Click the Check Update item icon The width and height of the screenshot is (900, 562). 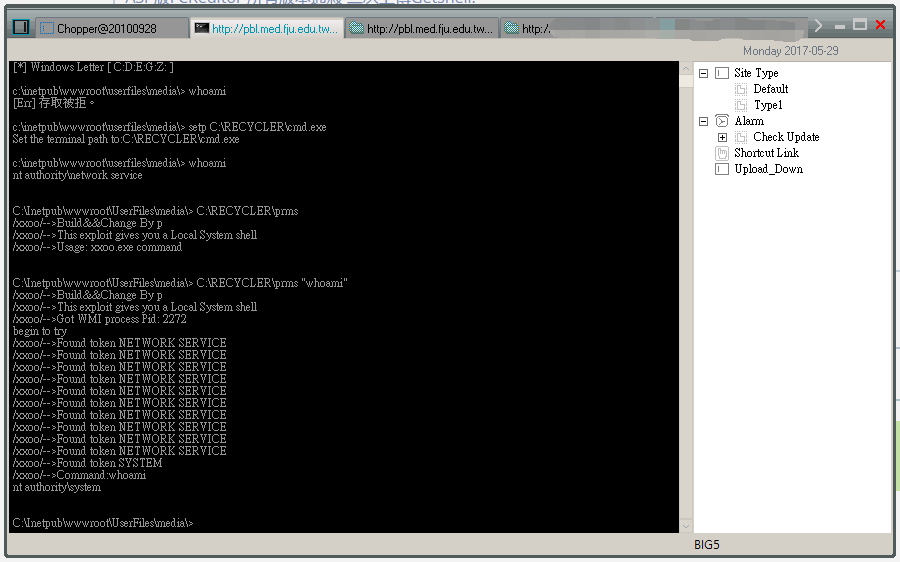tap(741, 137)
